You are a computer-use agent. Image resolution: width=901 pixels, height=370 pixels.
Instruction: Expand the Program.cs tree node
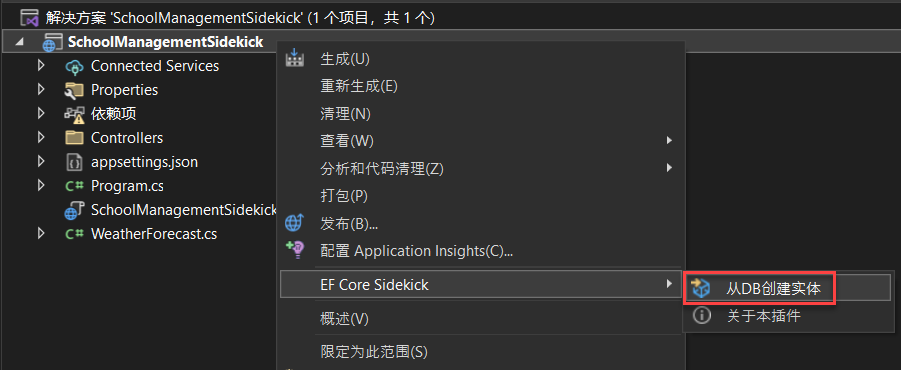40,185
